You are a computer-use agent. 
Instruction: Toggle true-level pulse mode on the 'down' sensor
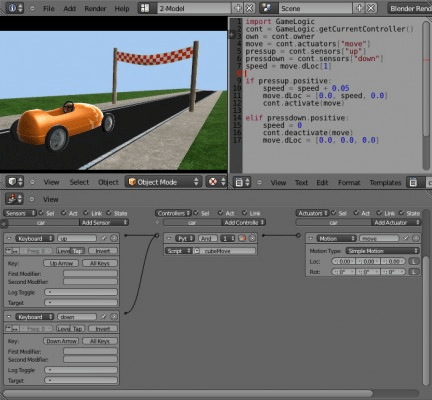click(8, 329)
